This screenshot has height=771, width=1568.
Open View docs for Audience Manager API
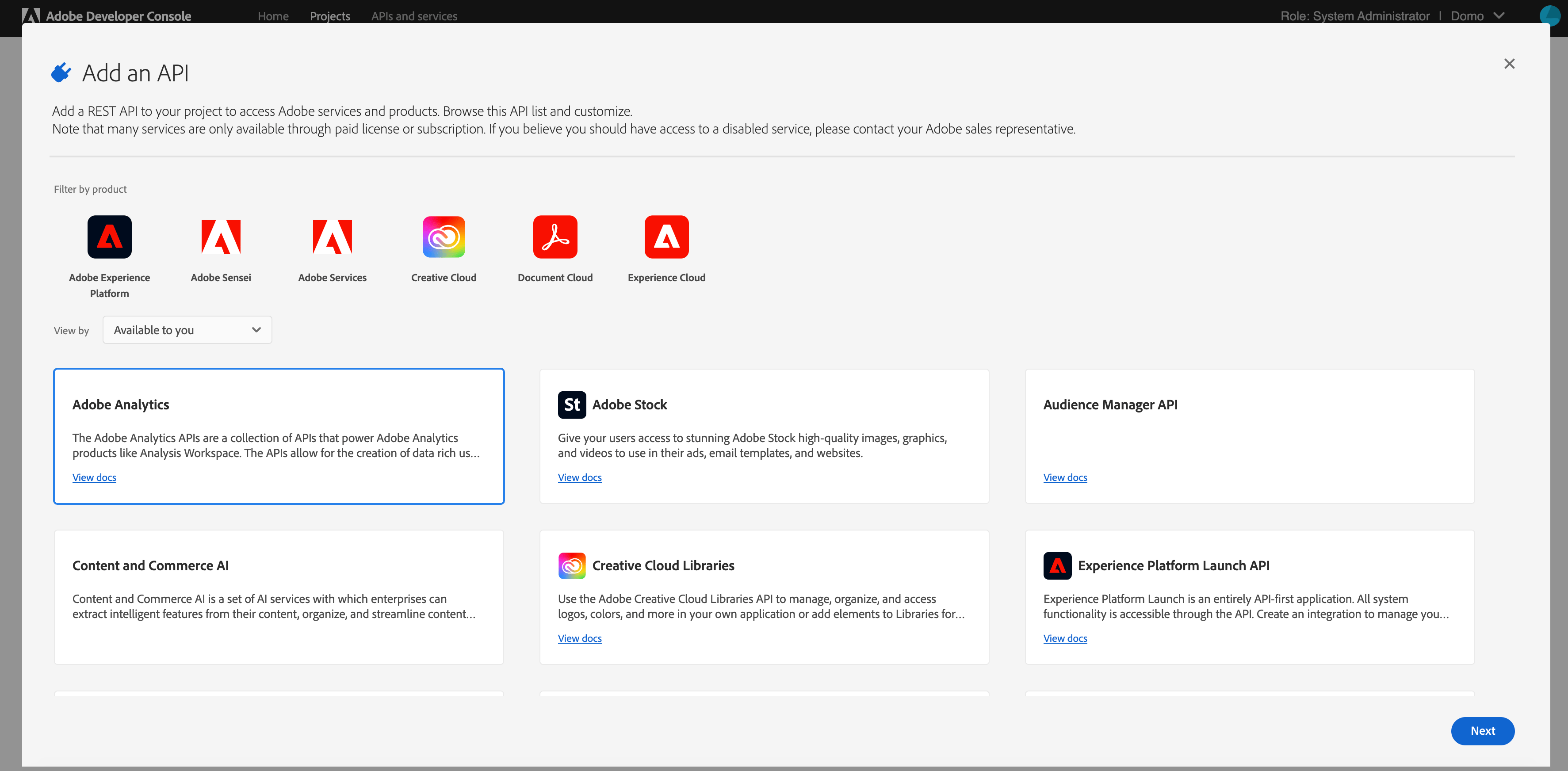[x=1065, y=478]
